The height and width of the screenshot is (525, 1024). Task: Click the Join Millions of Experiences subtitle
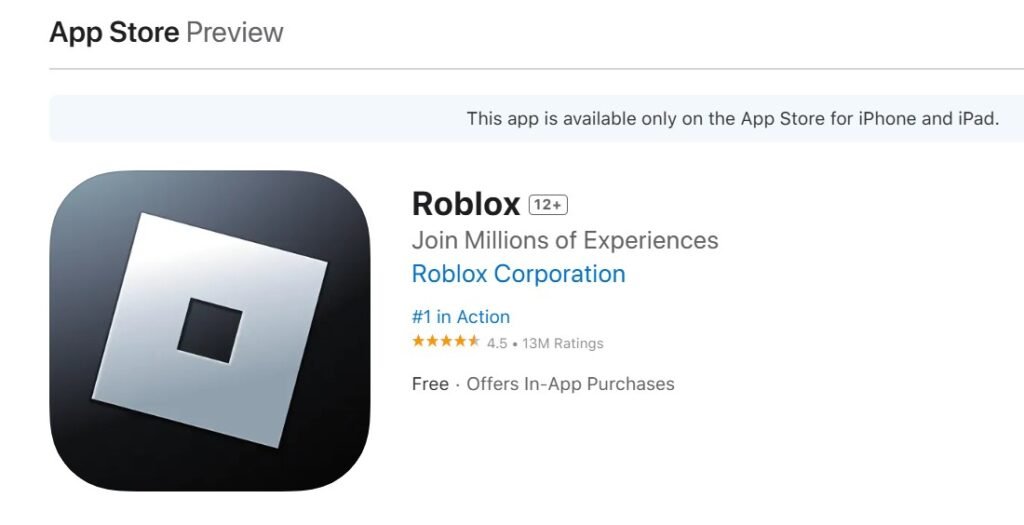pyautogui.click(x=565, y=240)
